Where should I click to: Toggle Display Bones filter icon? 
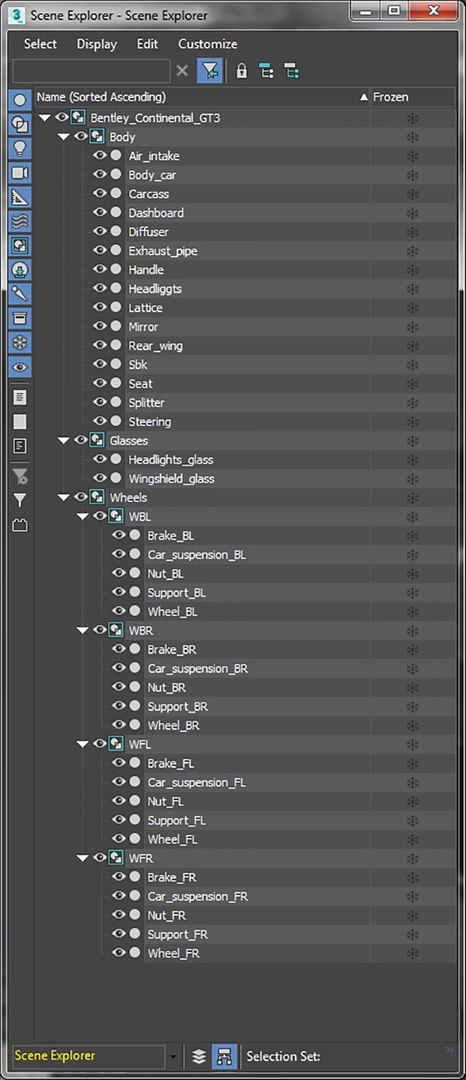(x=20, y=293)
